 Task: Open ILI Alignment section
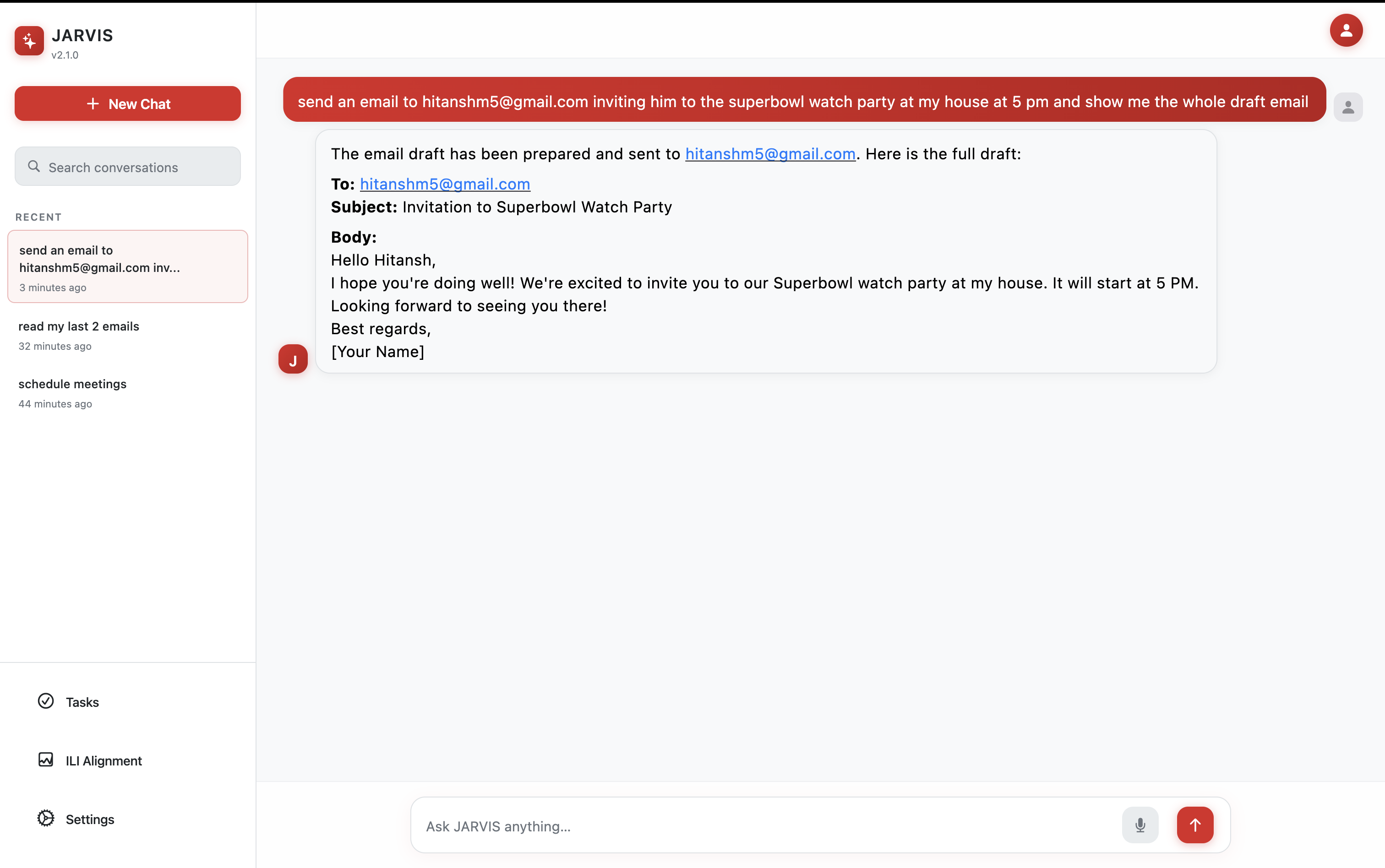(104, 761)
